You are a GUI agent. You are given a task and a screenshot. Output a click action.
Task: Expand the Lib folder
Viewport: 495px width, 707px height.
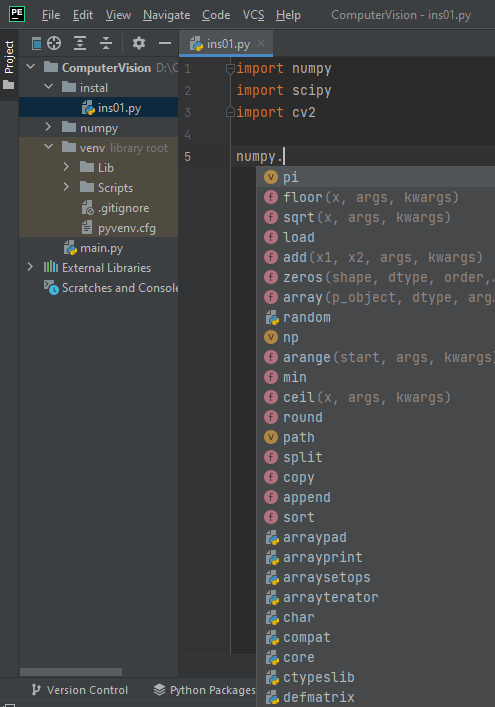tap(66, 167)
